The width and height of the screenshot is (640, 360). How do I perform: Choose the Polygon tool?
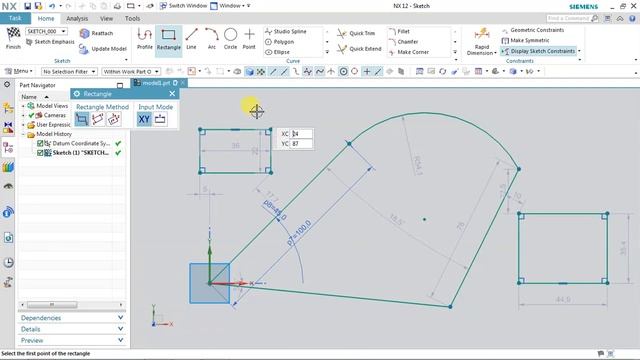point(280,42)
